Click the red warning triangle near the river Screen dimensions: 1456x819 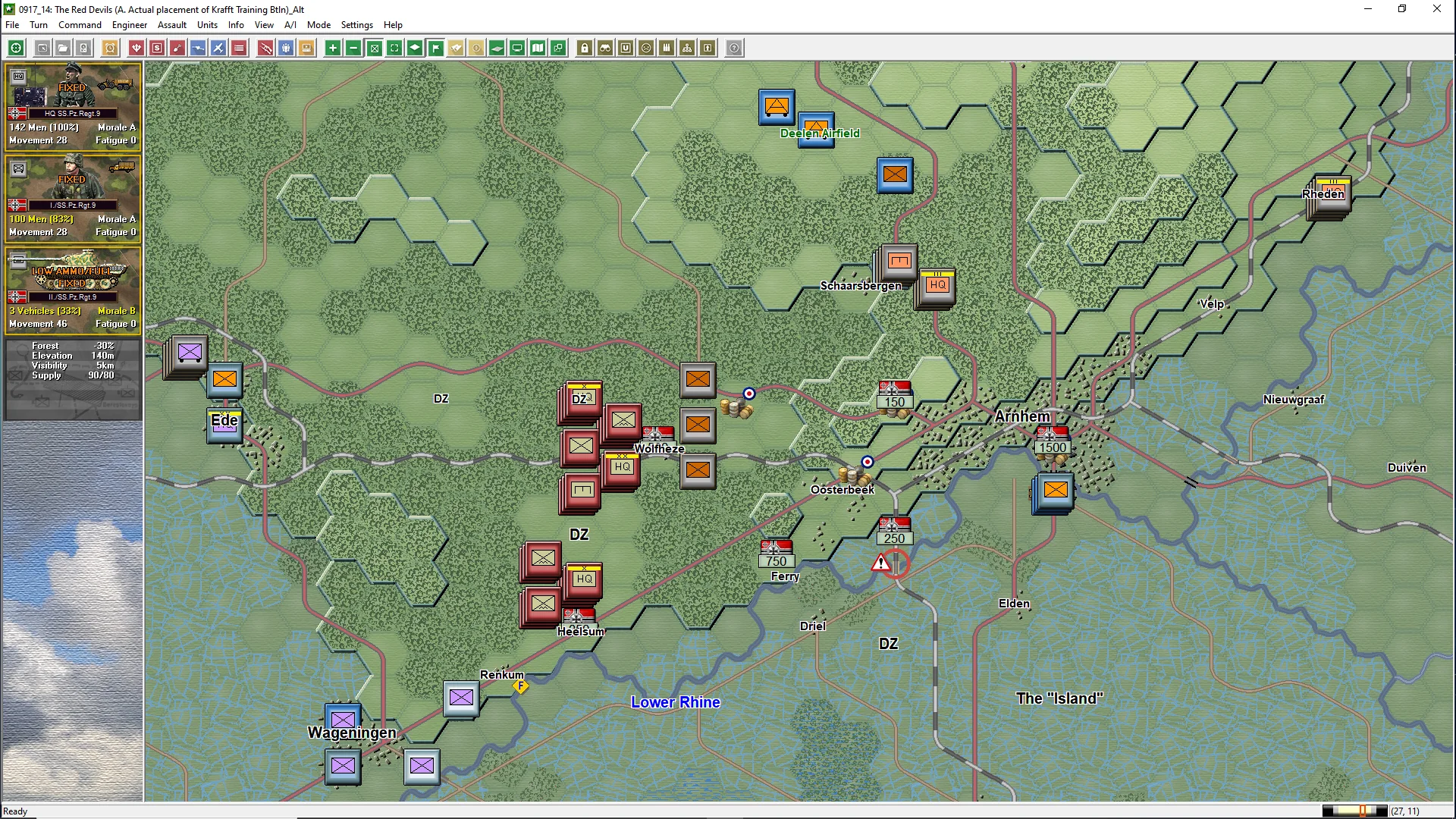click(880, 563)
